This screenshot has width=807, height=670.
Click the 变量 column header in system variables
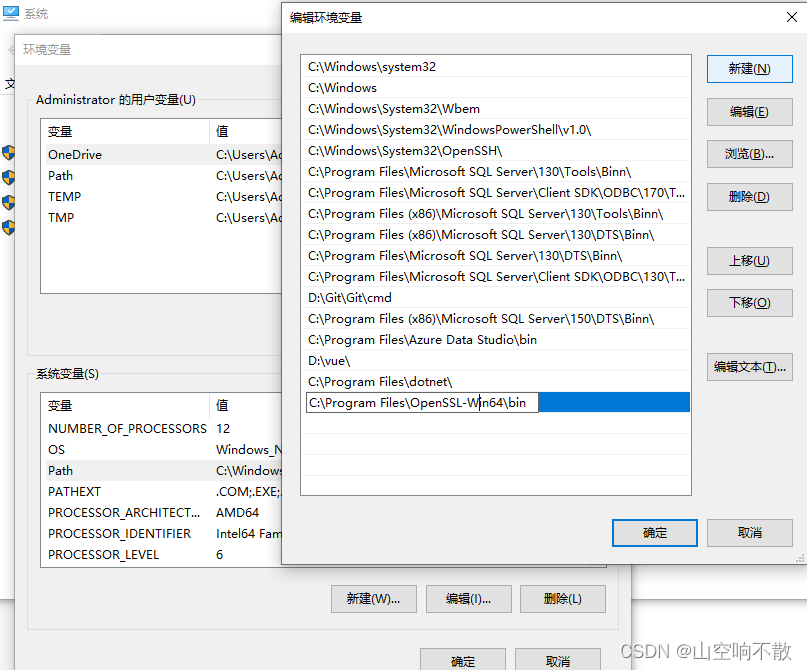point(61,406)
